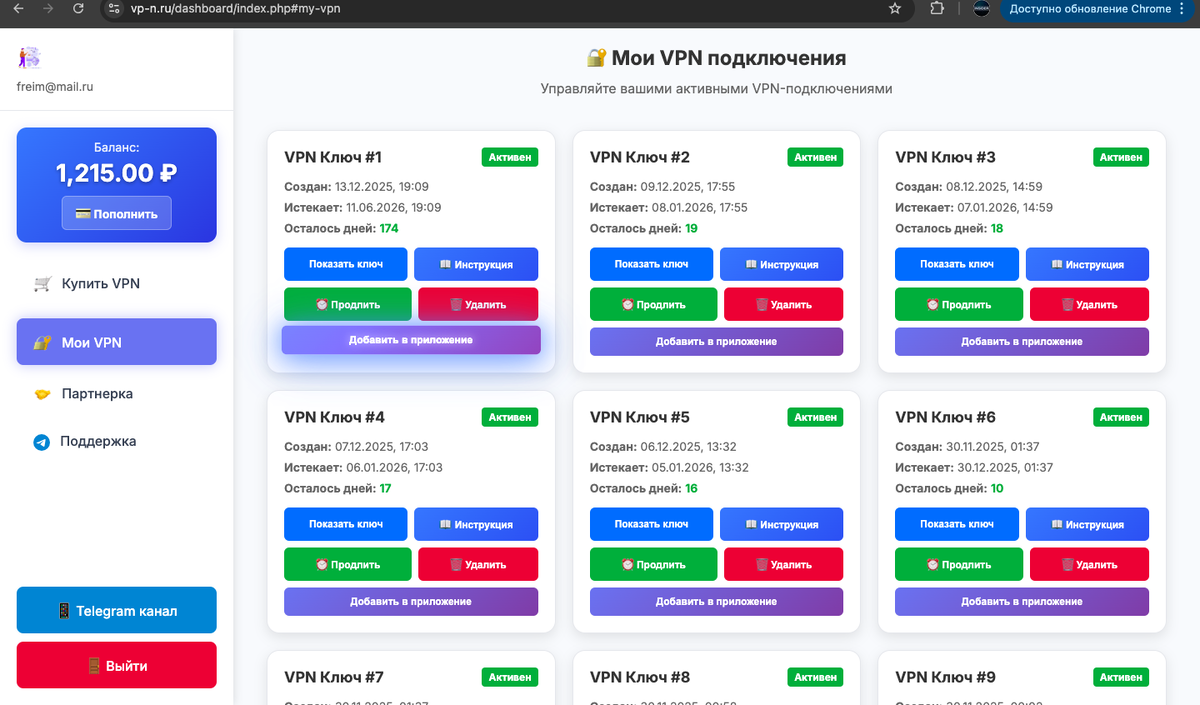
Task: Go back with the browser back arrow
Action: click(17, 9)
